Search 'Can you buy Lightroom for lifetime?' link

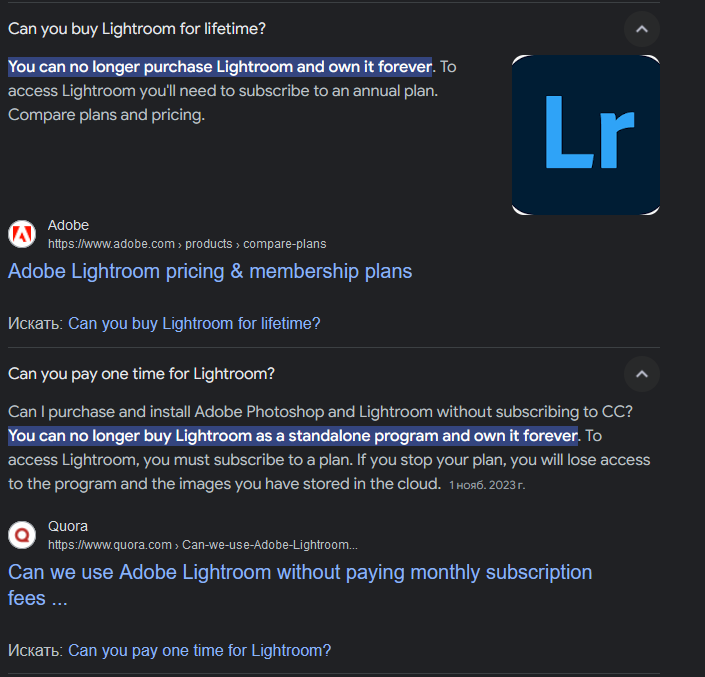click(194, 324)
